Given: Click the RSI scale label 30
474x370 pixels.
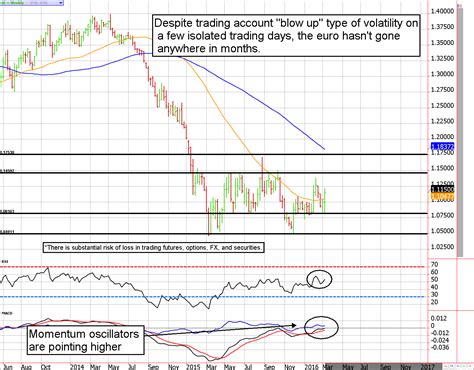Looking at the screenshot, I should pyautogui.click(x=434, y=294).
